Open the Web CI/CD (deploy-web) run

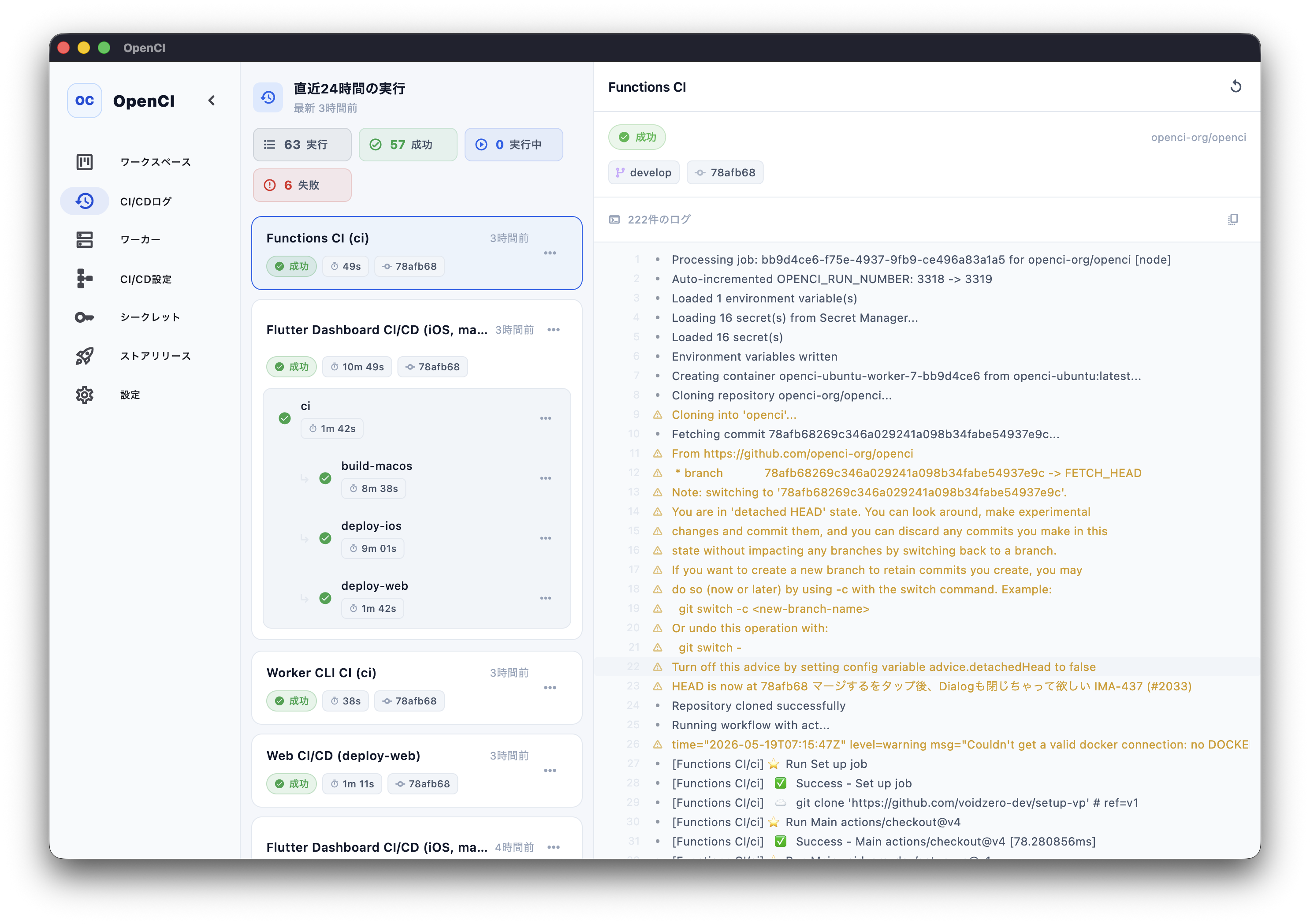click(417, 771)
